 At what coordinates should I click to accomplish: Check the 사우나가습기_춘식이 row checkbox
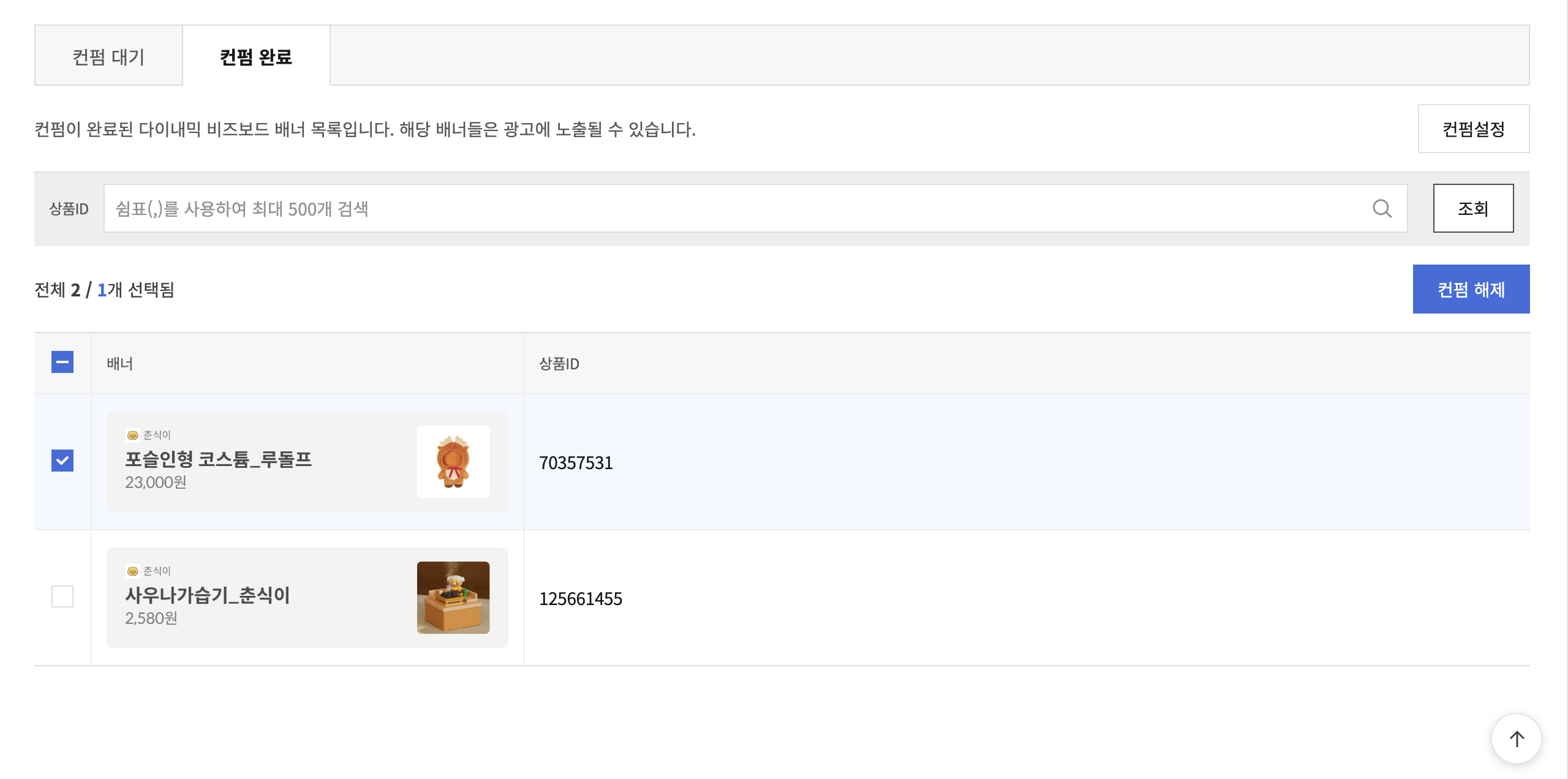pos(62,596)
